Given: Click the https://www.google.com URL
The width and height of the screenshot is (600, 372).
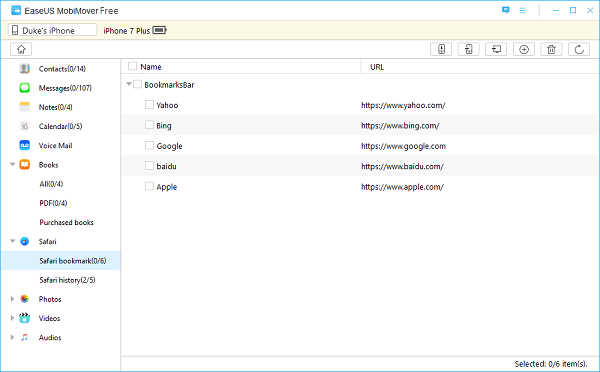Looking at the screenshot, I should point(403,146).
